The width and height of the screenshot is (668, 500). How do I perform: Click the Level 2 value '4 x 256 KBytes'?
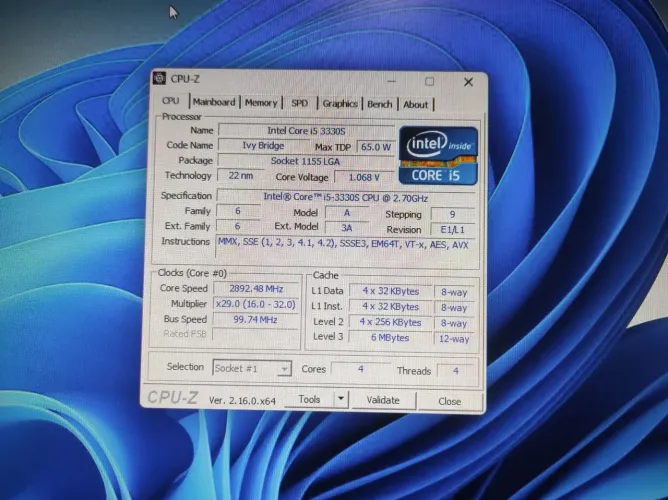pos(390,322)
